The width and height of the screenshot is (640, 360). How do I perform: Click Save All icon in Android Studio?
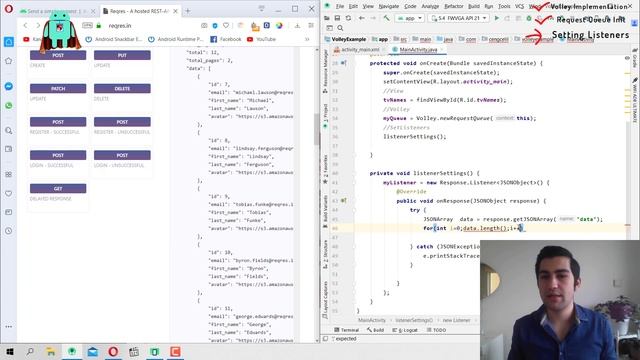coord(337,18)
